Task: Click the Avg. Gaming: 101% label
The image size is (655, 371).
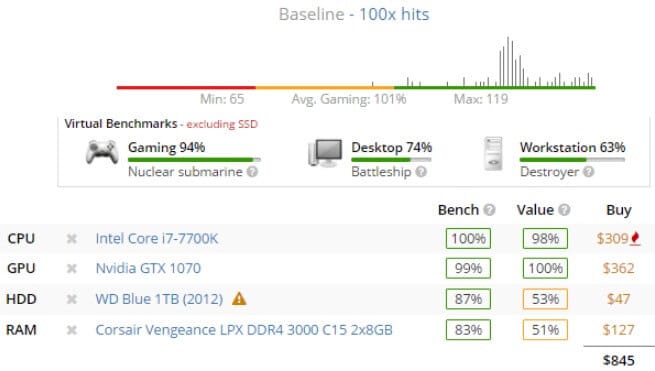Action: coord(349,99)
